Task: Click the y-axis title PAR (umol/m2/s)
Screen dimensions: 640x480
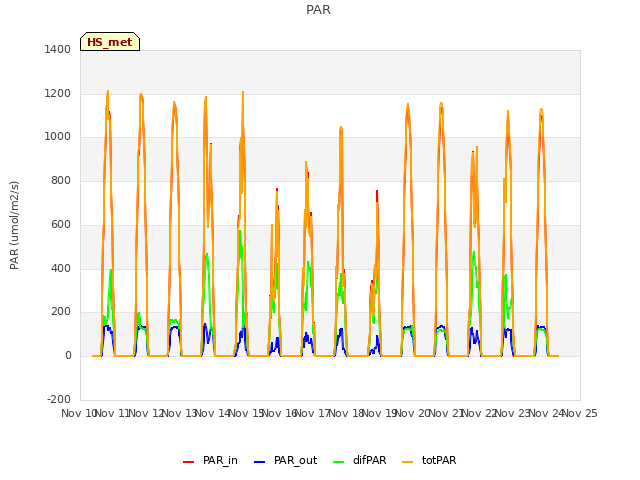Action: click(x=14, y=225)
